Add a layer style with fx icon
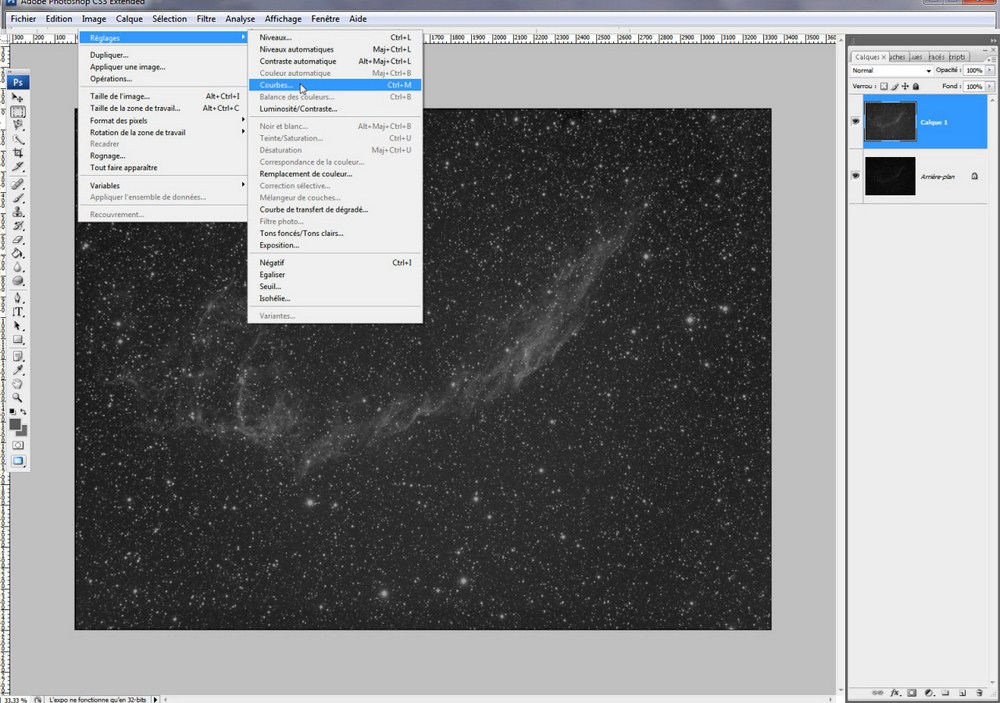Viewport: 1000px width, 703px height. point(895,693)
